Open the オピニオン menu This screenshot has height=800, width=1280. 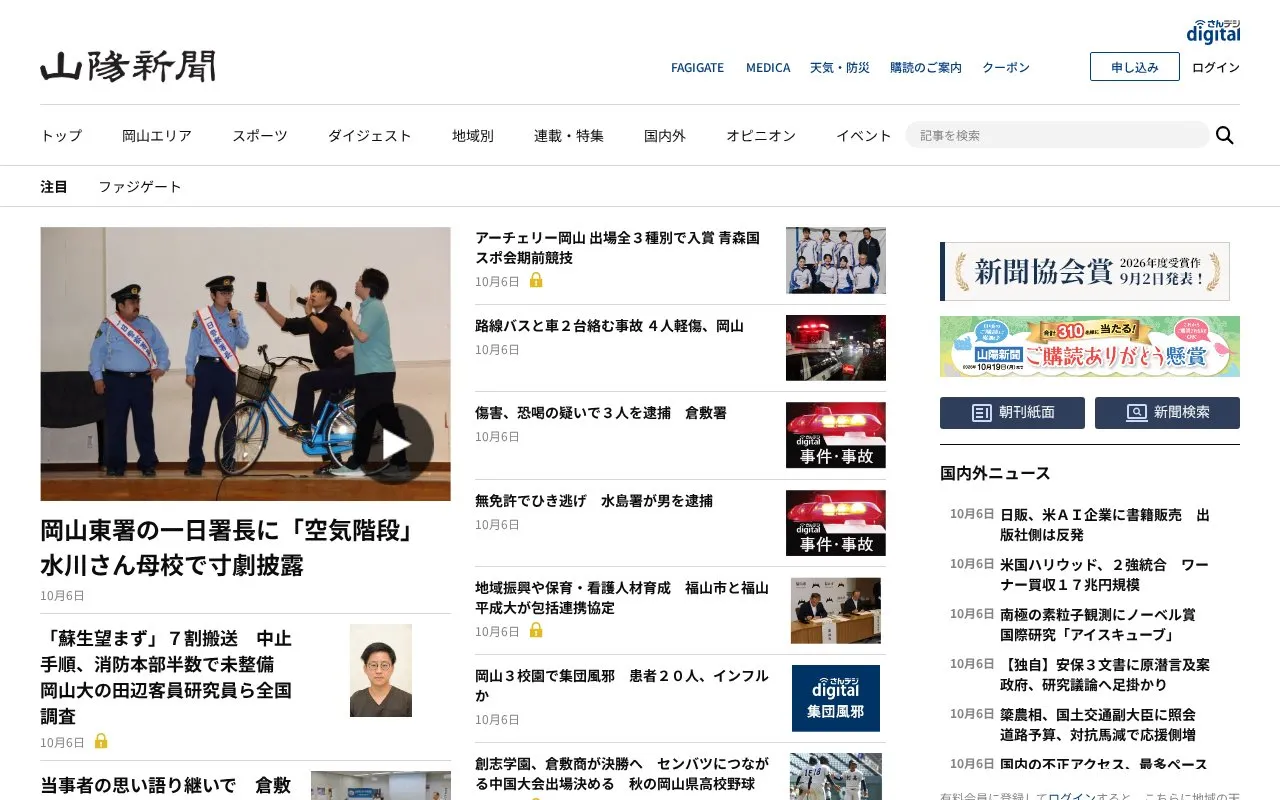(761, 135)
